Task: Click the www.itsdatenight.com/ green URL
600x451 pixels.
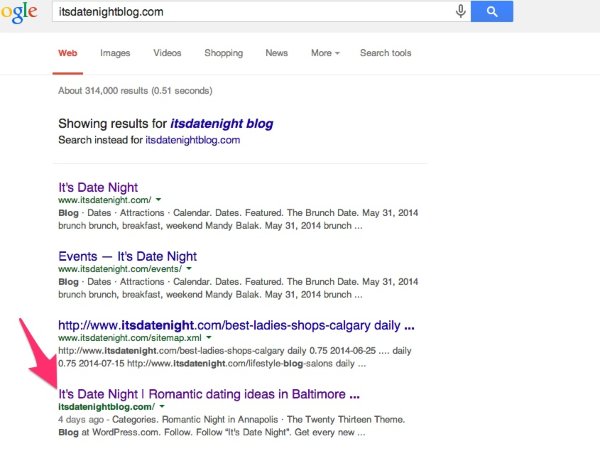Action: [104, 200]
